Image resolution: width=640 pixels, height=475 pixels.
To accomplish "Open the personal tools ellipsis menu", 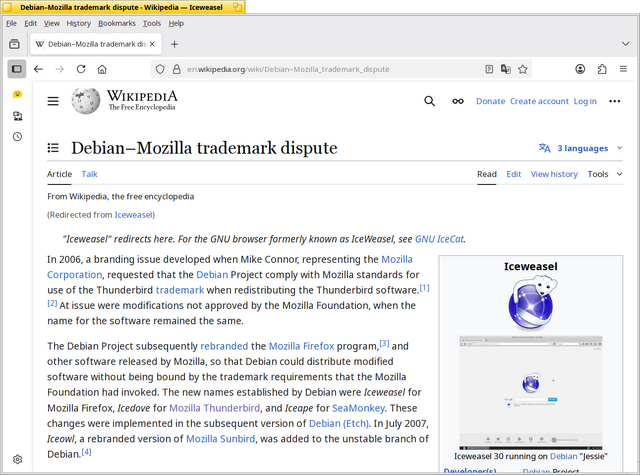I will click(x=614, y=101).
